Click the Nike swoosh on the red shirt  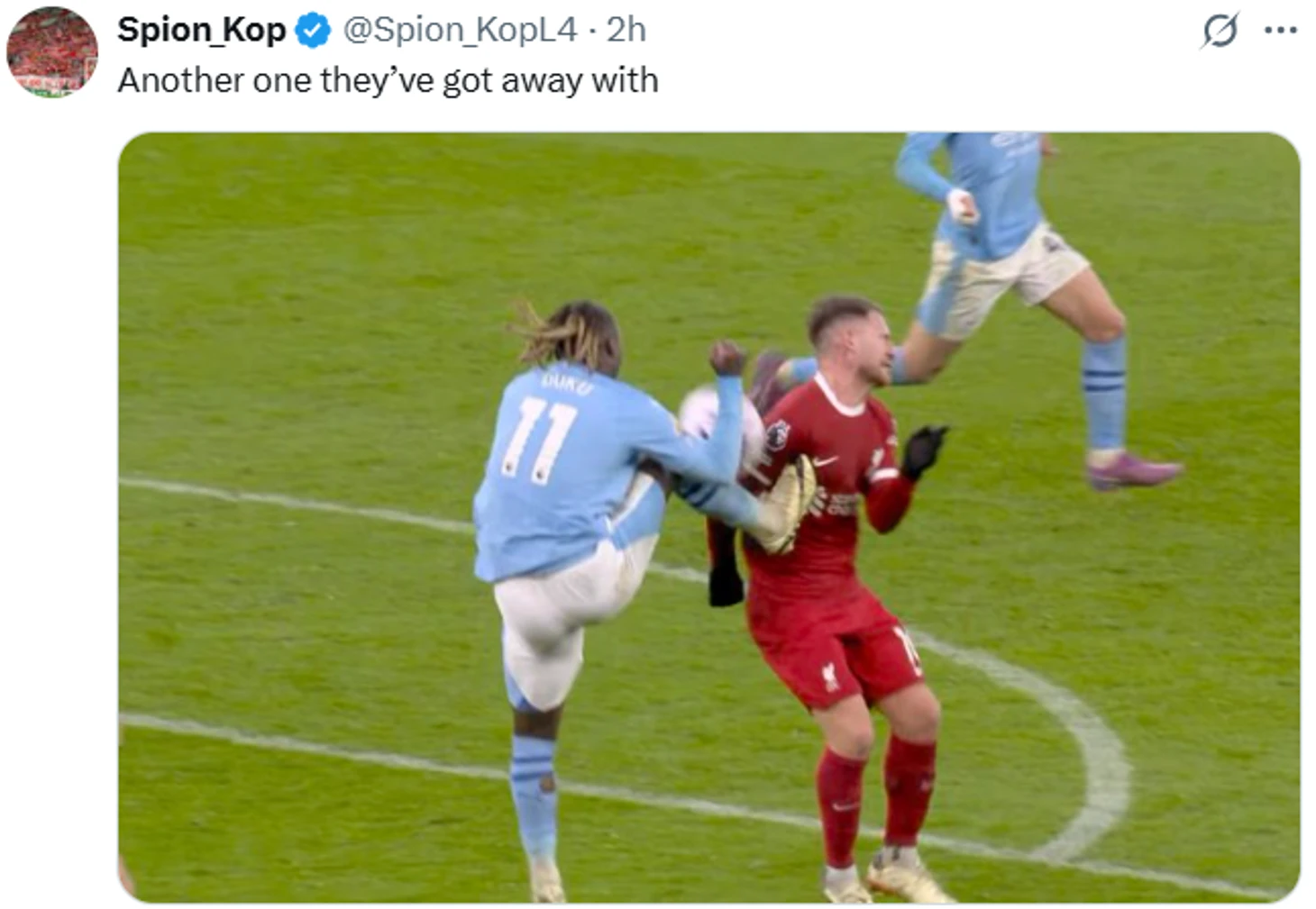click(821, 462)
